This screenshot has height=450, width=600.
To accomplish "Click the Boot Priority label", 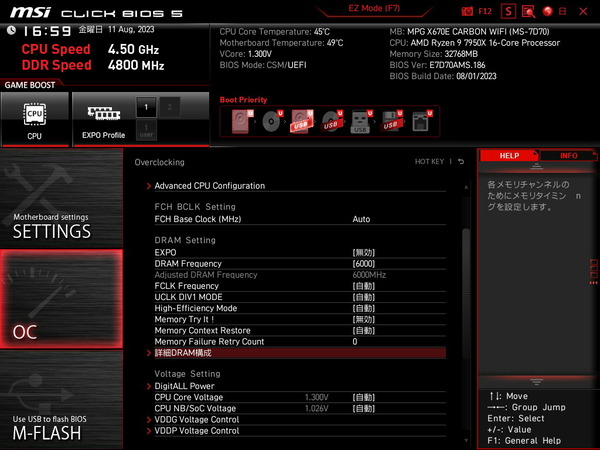I will pyautogui.click(x=243, y=100).
